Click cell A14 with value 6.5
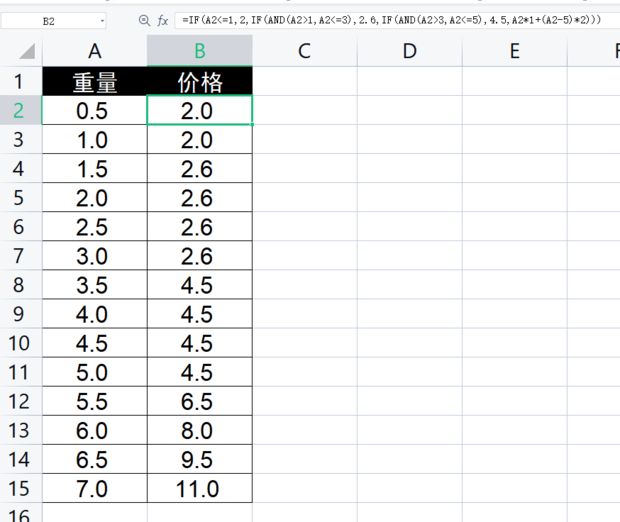This screenshot has width=620, height=522. pos(95,459)
